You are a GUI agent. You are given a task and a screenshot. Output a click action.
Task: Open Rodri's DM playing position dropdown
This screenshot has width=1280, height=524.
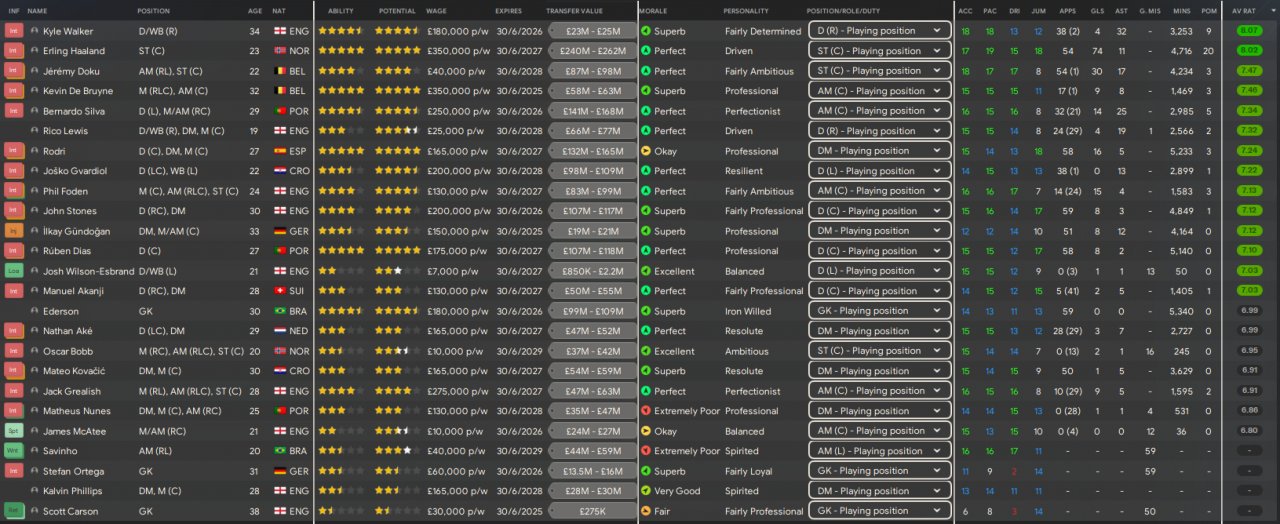pos(879,151)
